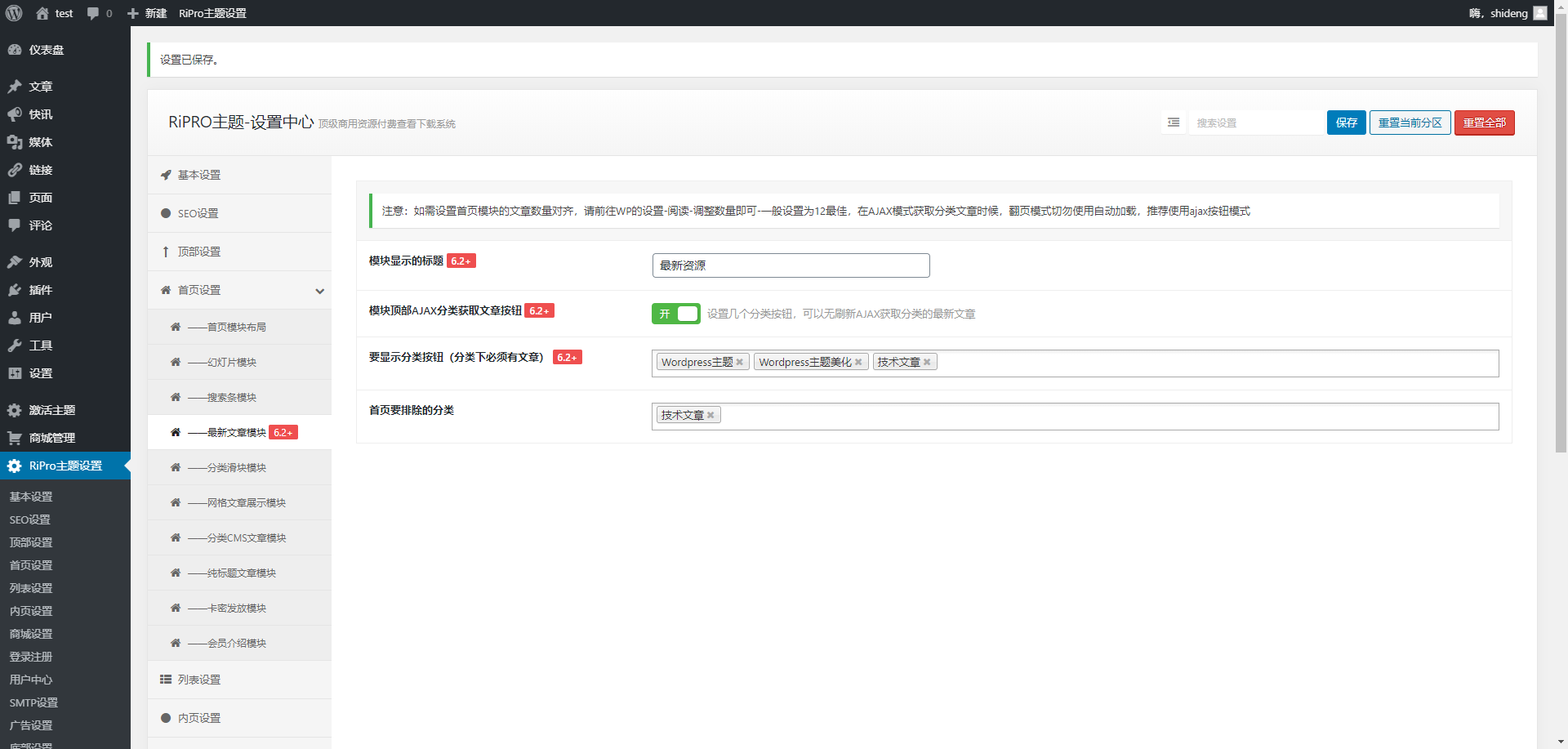
Task: Select ——会员介绍模块 section
Action: [239, 643]
